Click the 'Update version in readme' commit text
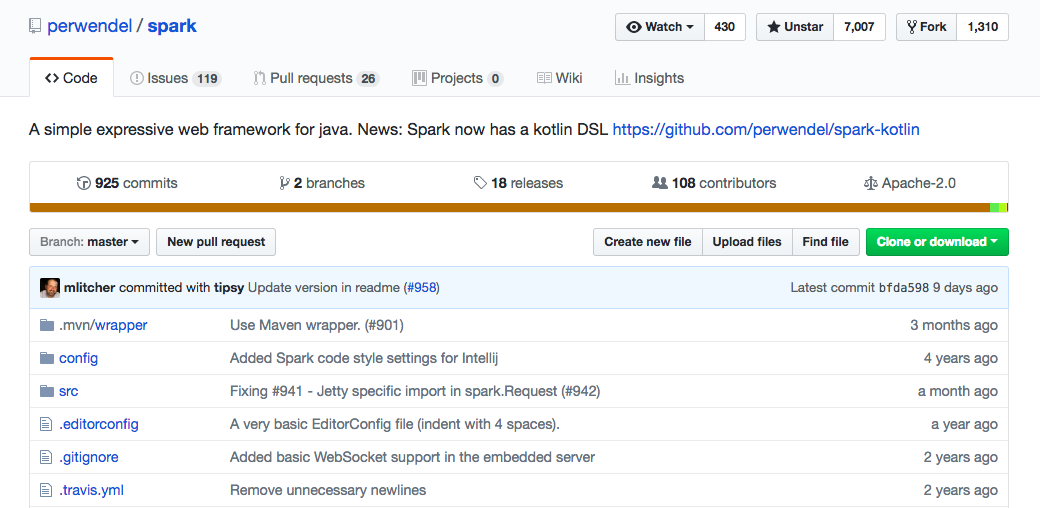 (x=325, y=288)
